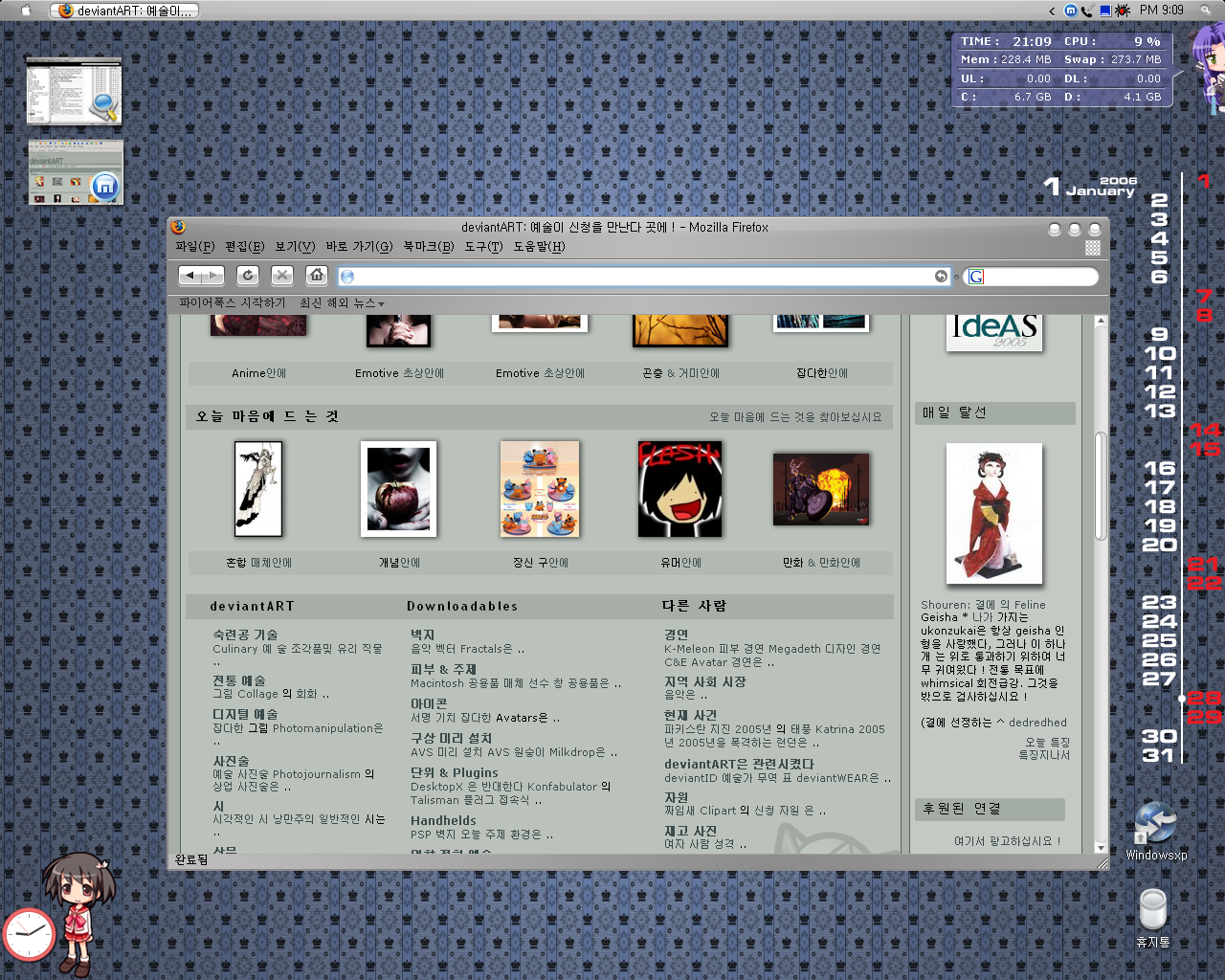Screen dimensions: 1225x980
Task: Click the Firefox logo in the title bar
Action: coord(178,227)
